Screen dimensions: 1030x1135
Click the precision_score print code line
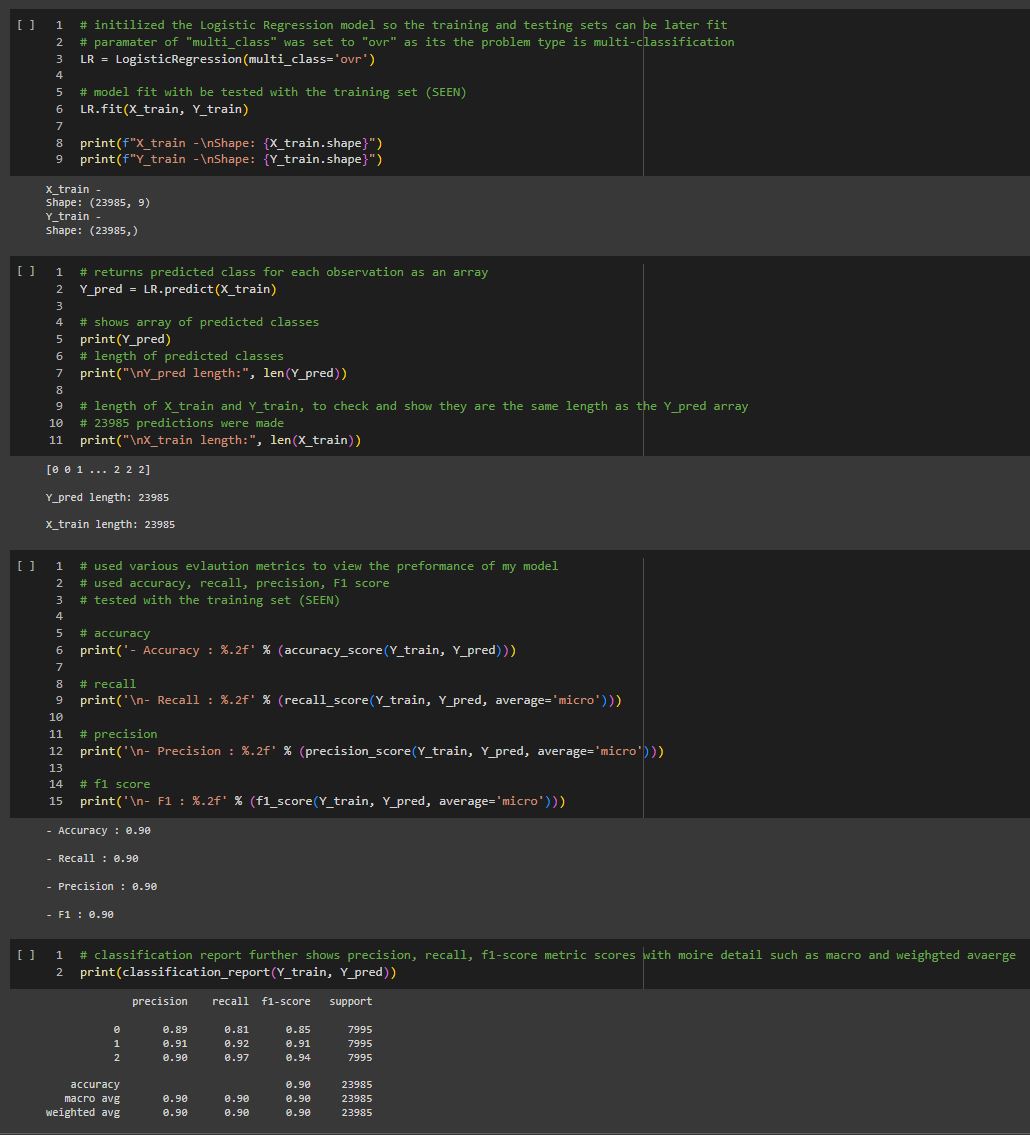[372, 751]
